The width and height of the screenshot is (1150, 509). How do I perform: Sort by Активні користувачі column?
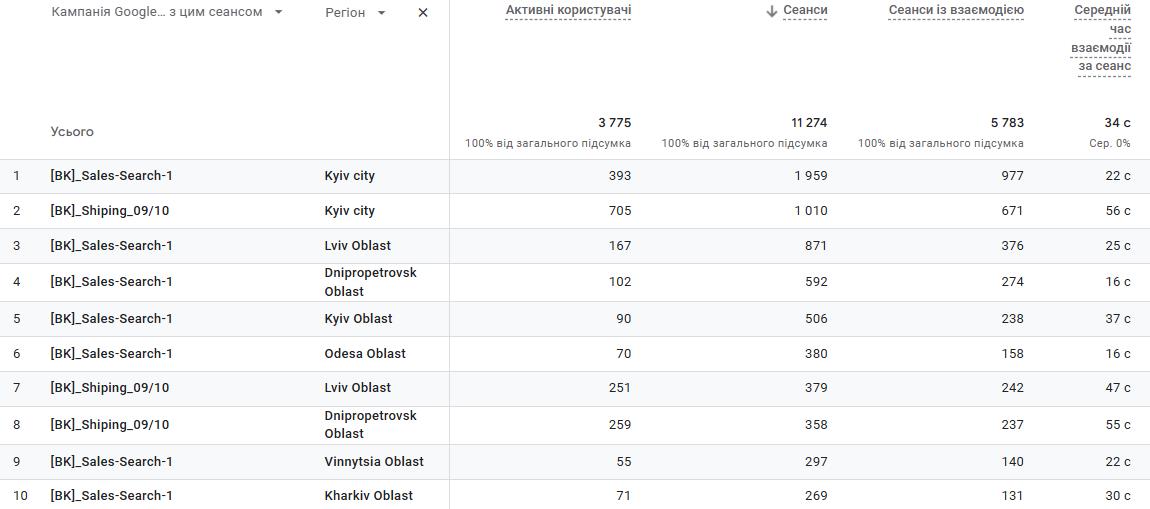(x=568, y=10)
